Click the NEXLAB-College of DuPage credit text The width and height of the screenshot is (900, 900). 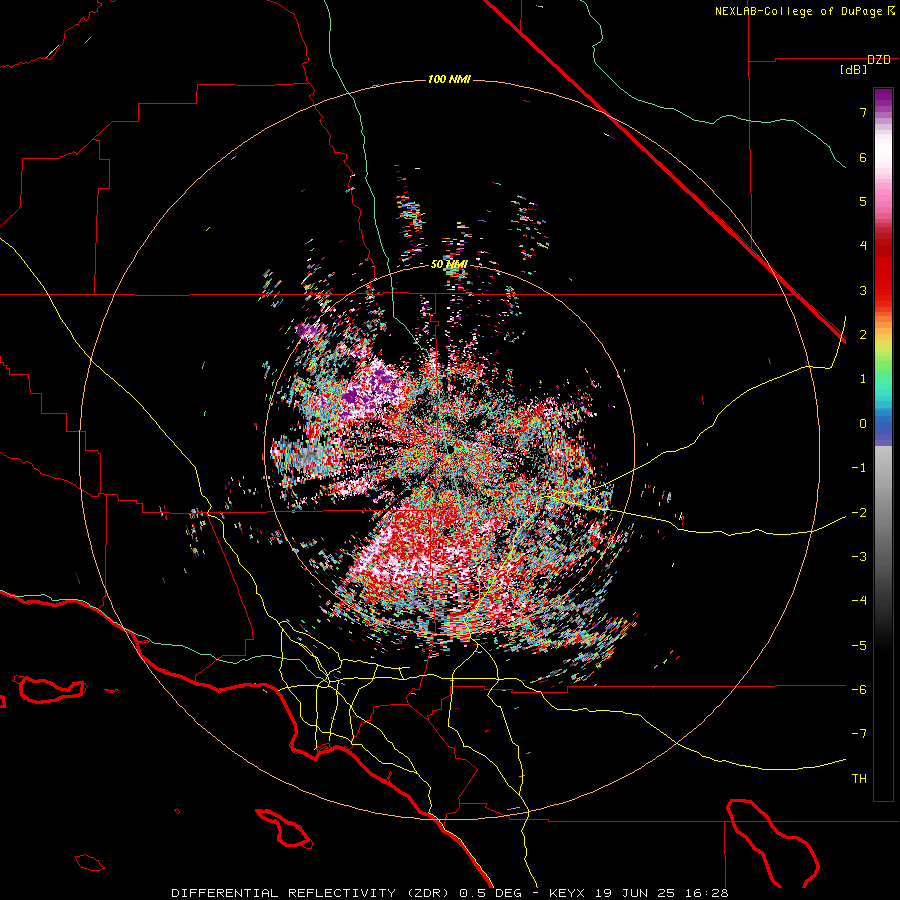[x=798, y=11]
